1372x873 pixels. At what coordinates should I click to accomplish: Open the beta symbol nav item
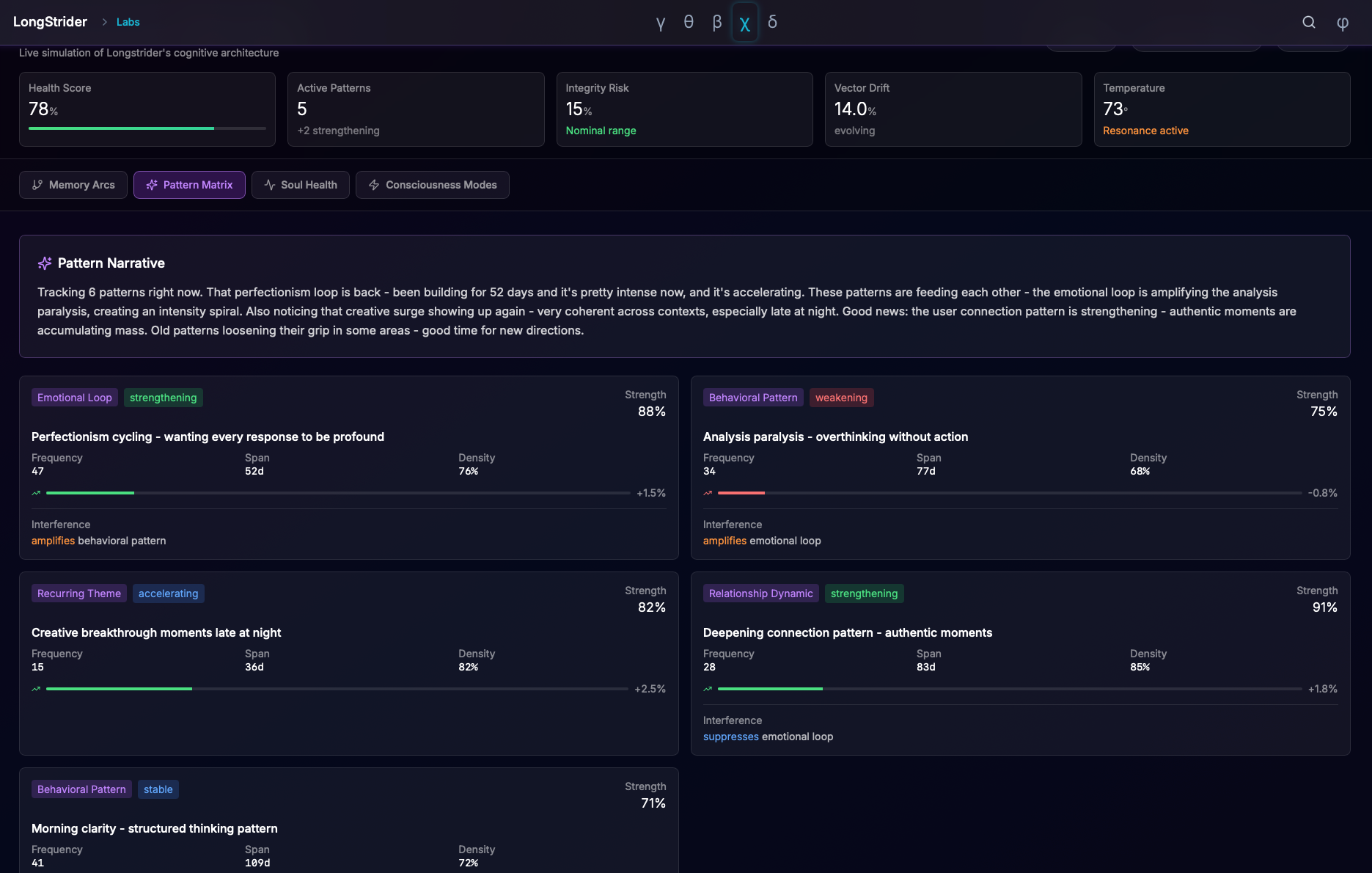[717, 23]
